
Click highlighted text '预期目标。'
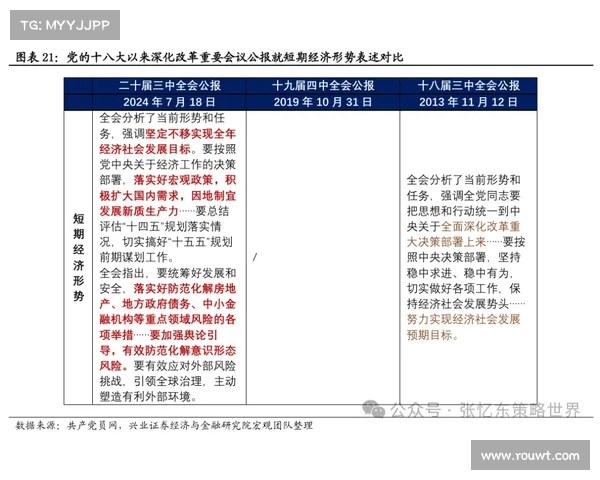432,335
